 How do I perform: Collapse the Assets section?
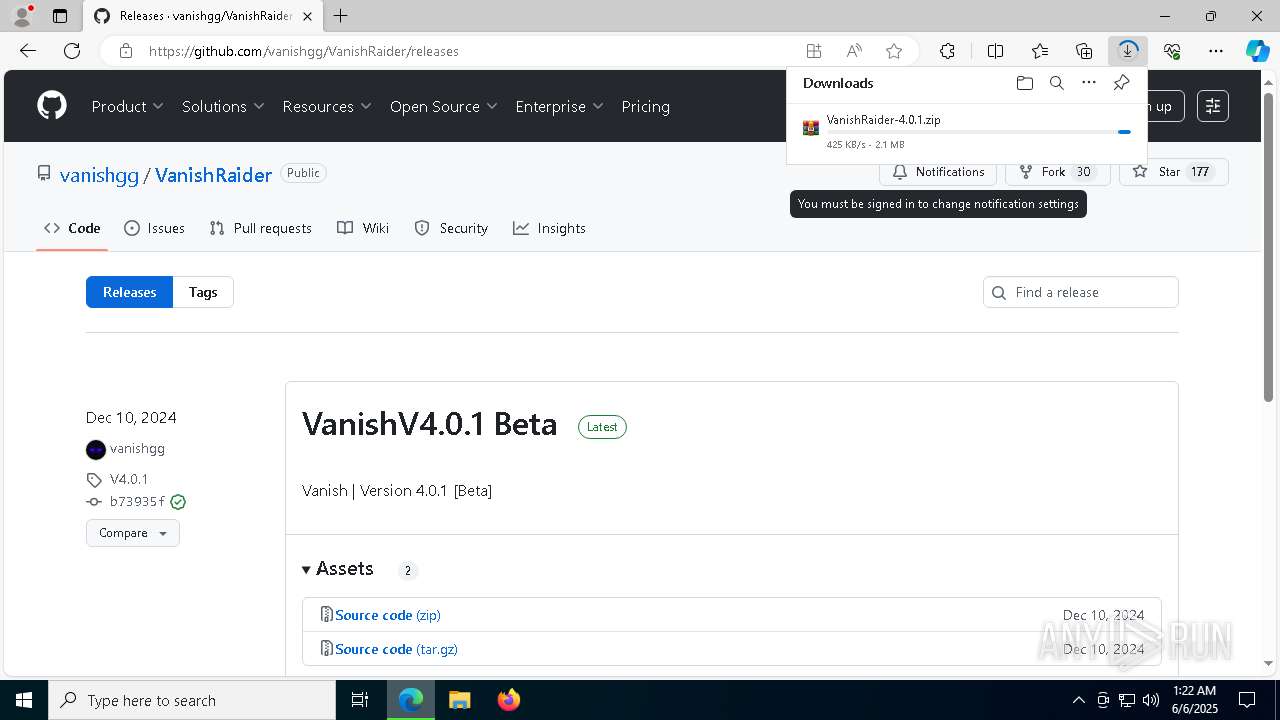[338, 569]
